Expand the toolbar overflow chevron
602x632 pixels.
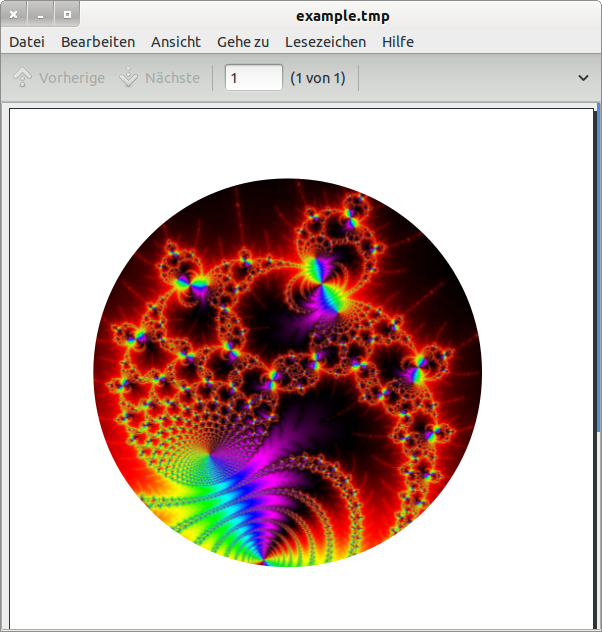point(584,78)
